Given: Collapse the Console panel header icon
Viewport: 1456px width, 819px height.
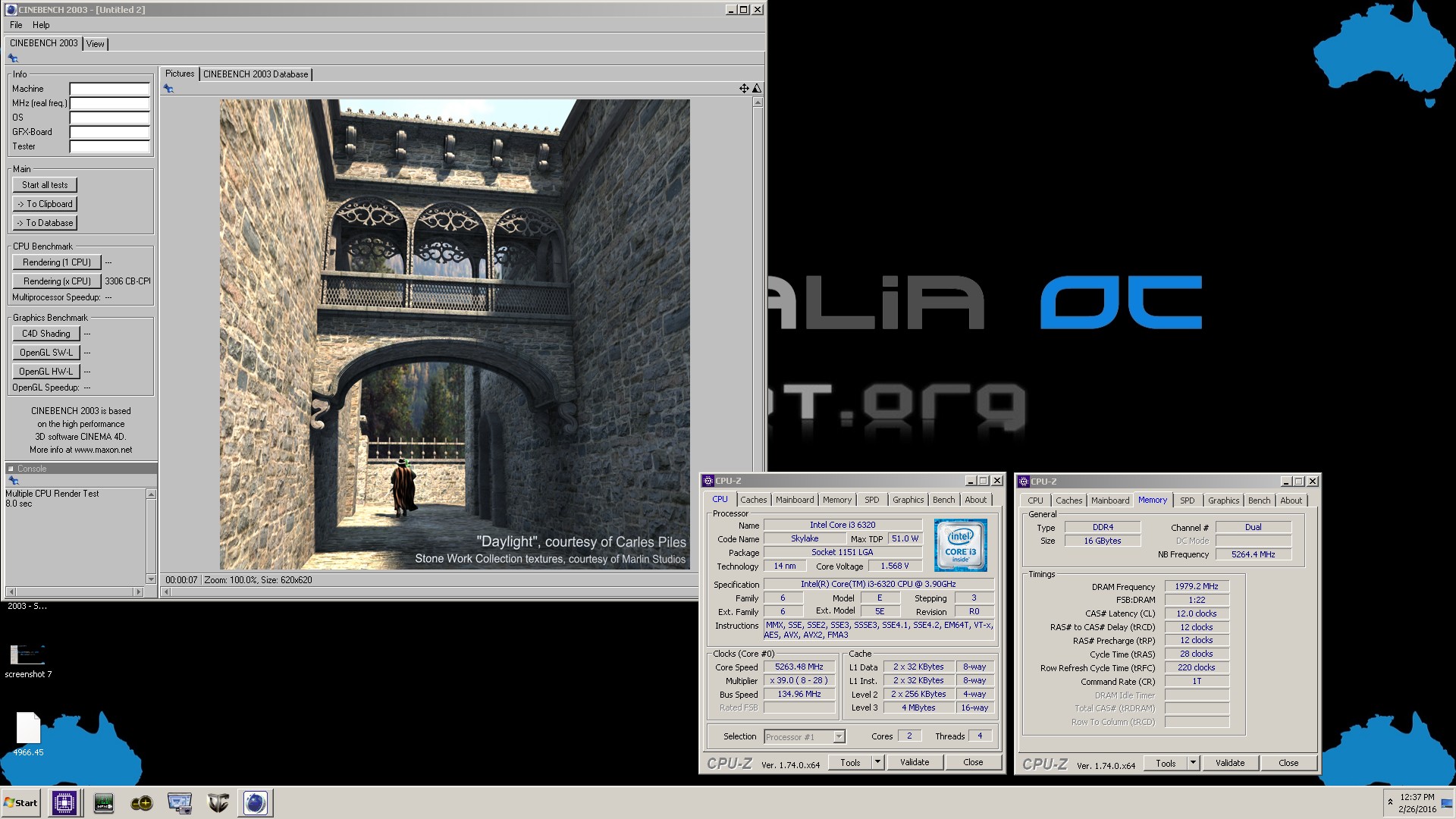Looking at the screenshot, I should click(x=11, y=469).
